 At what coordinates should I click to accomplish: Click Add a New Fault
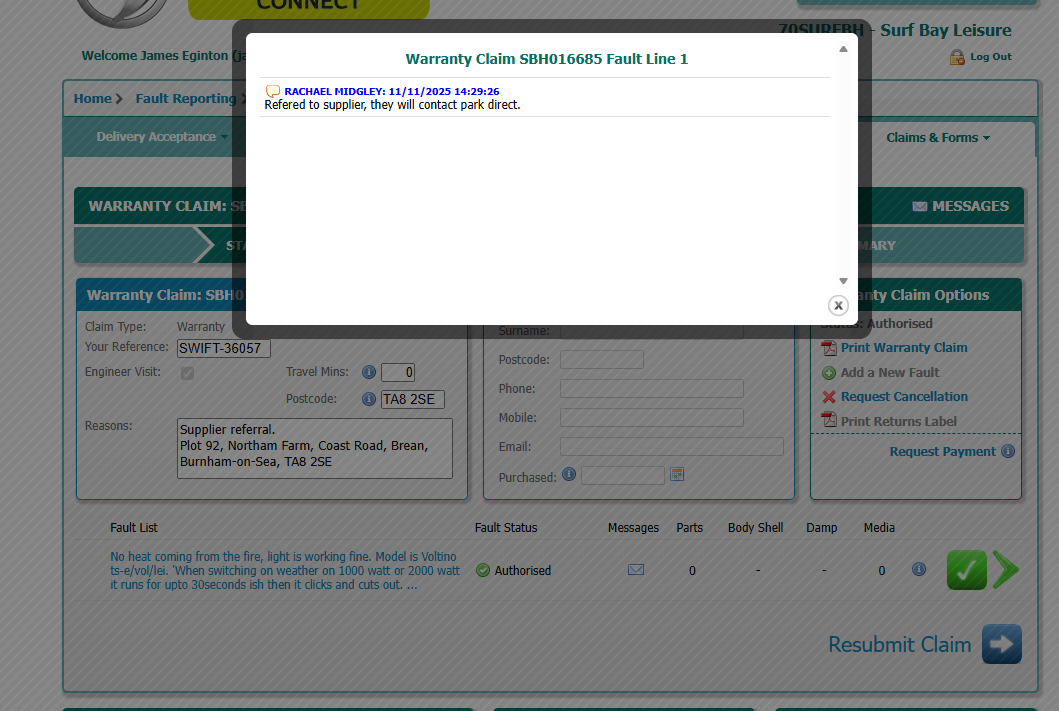point(889,373)
